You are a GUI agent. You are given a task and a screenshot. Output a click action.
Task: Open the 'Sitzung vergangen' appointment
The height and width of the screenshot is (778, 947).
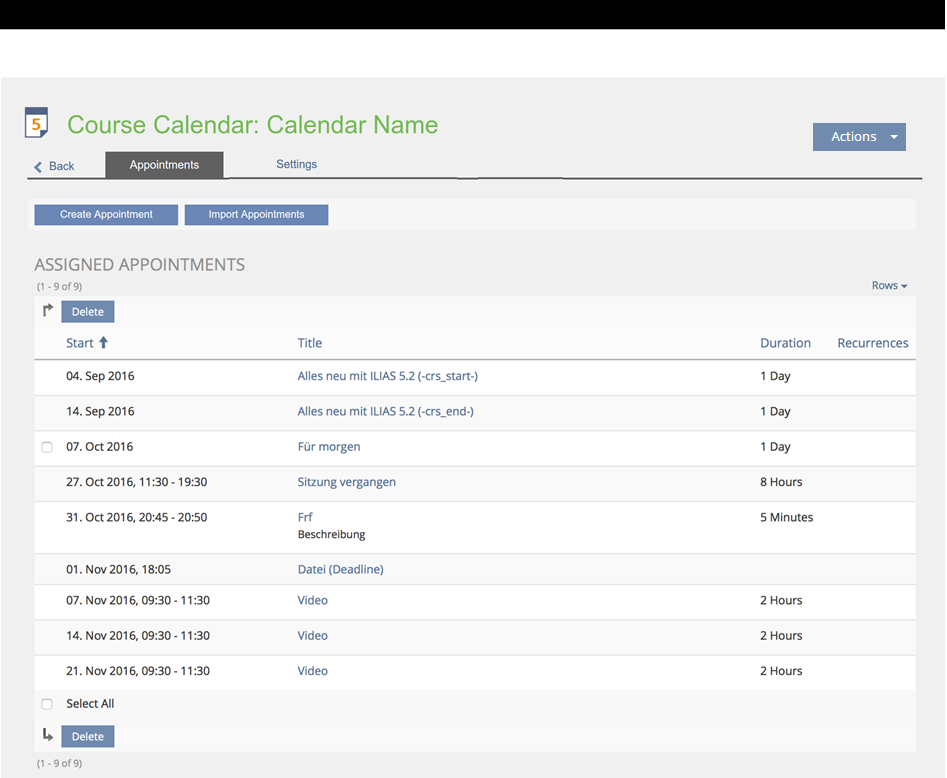346,482
